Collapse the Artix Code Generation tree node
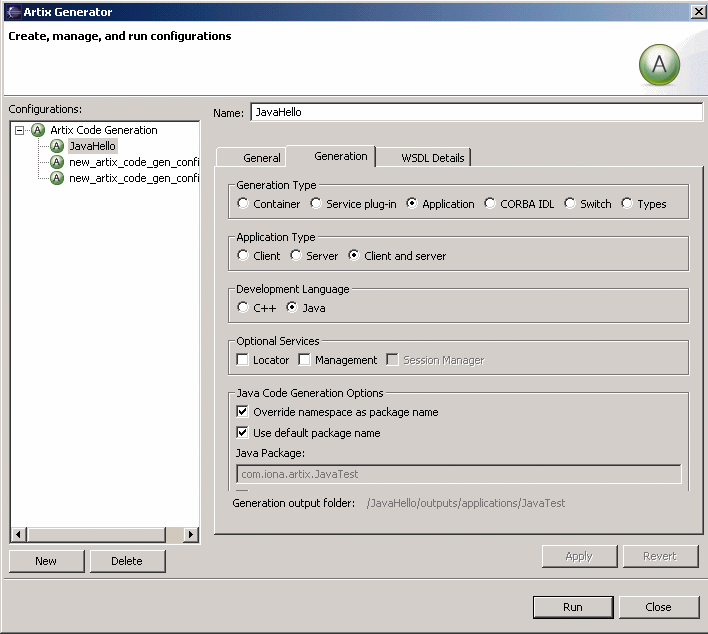708x634 pixels. tap(19, 131)
